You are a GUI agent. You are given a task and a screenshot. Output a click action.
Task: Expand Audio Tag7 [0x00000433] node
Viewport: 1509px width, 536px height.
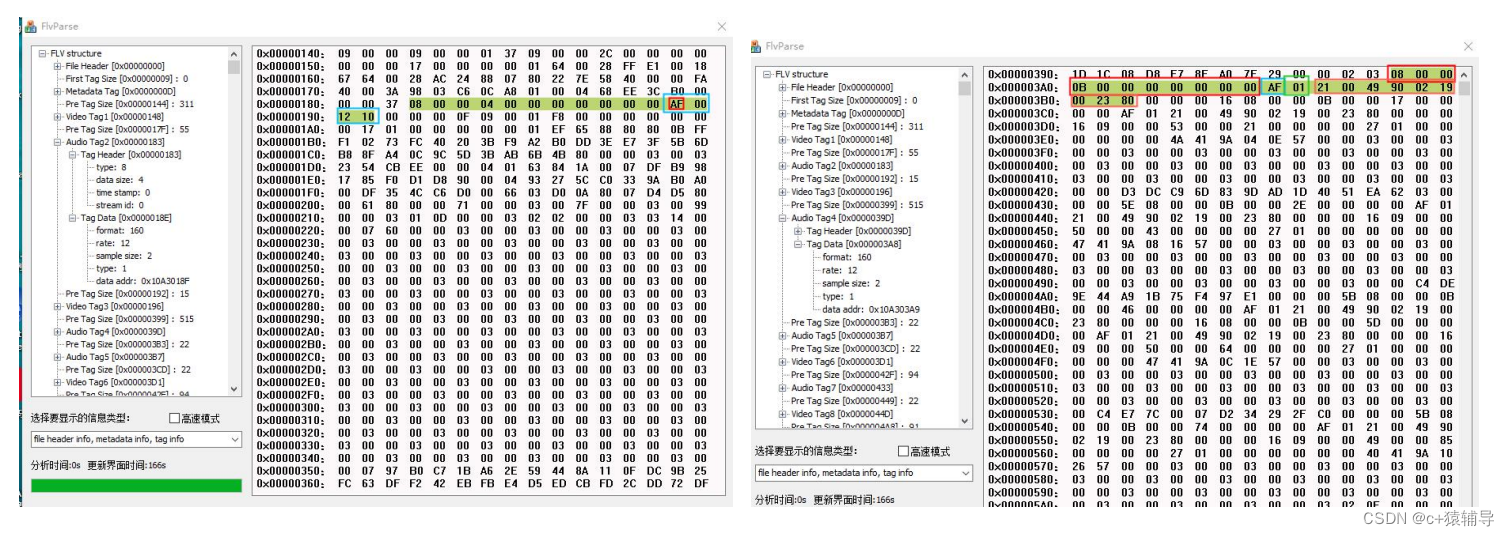tap(782, 388)
